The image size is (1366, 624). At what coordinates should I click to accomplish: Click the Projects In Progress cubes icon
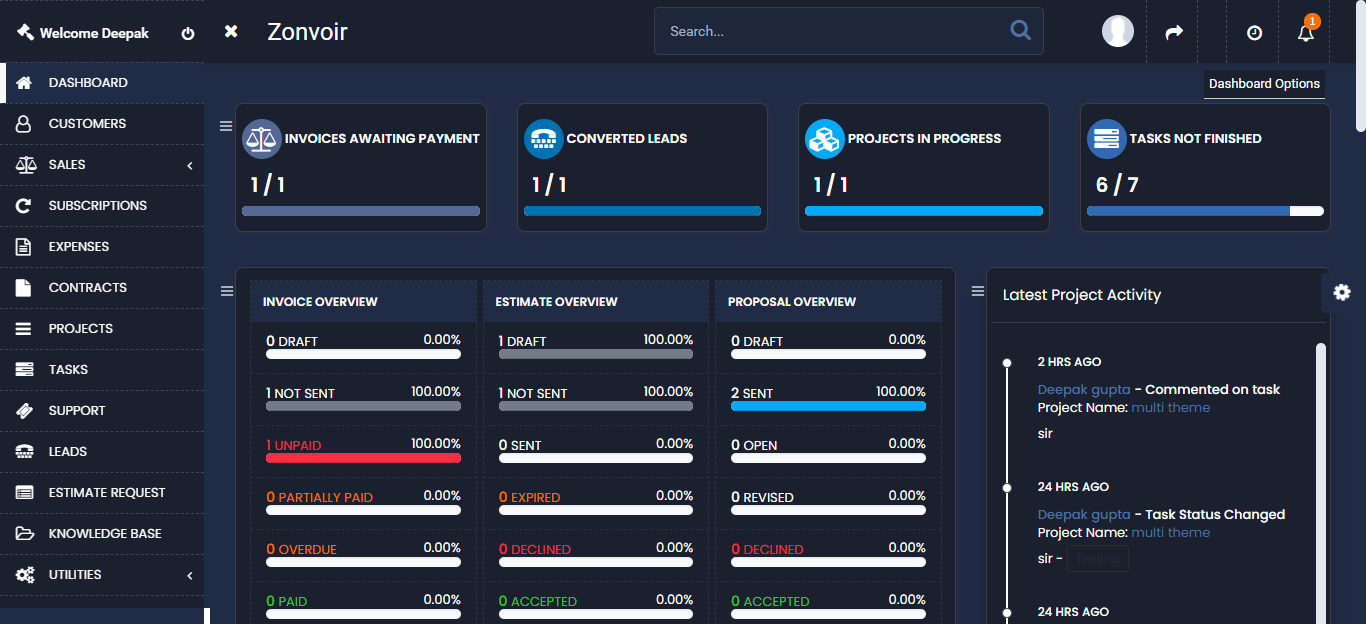point(824,139)
